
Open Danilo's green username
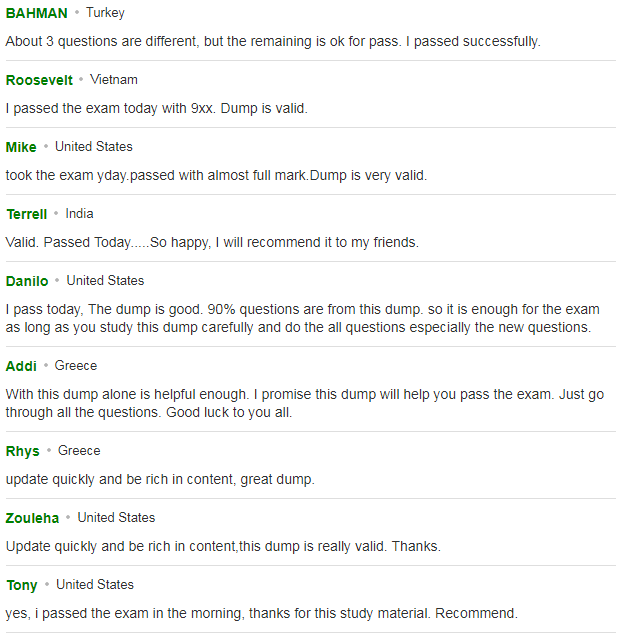tap(27, 281)
